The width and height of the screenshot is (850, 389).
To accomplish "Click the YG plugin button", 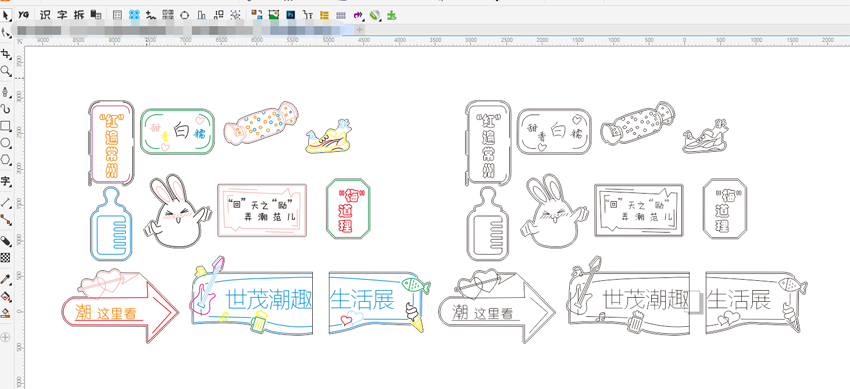I will 23,15.
